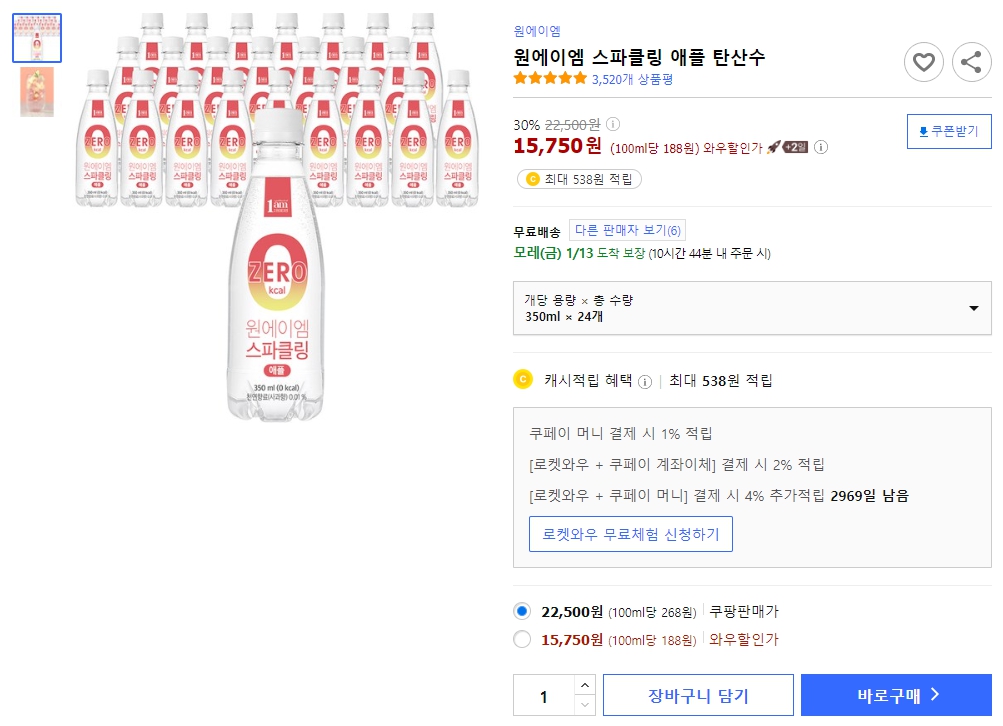Select the 15,750원 와우할인가 radio button
1003x726 pixels.
pos(522,640)
